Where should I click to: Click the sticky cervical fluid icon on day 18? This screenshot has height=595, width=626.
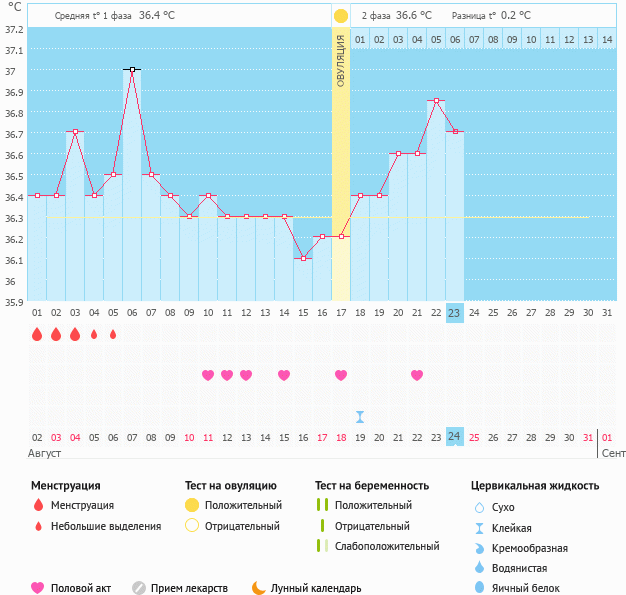click(360, 416)
